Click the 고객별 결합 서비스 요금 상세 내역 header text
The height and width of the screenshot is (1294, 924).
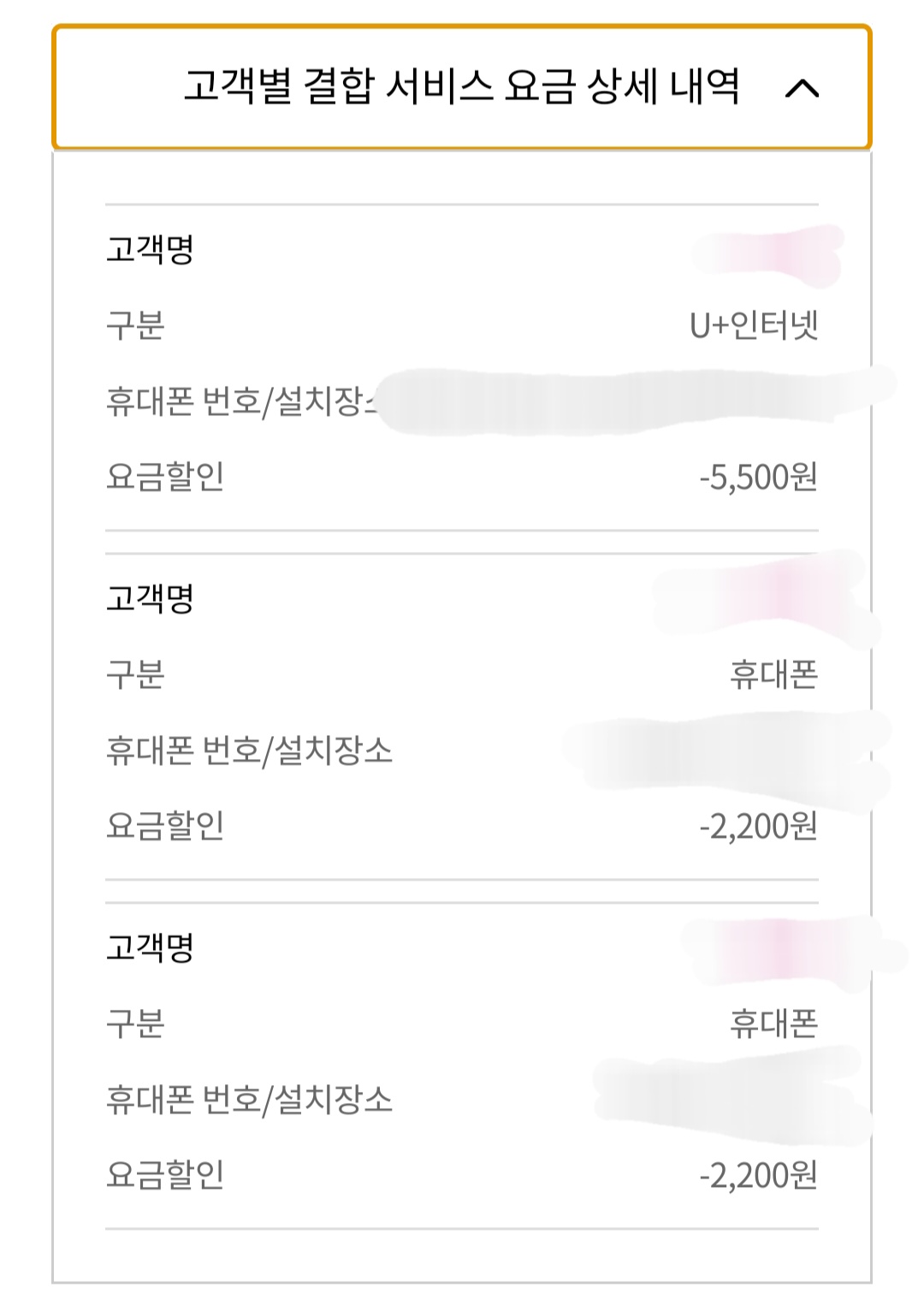(x=461, y=86)
